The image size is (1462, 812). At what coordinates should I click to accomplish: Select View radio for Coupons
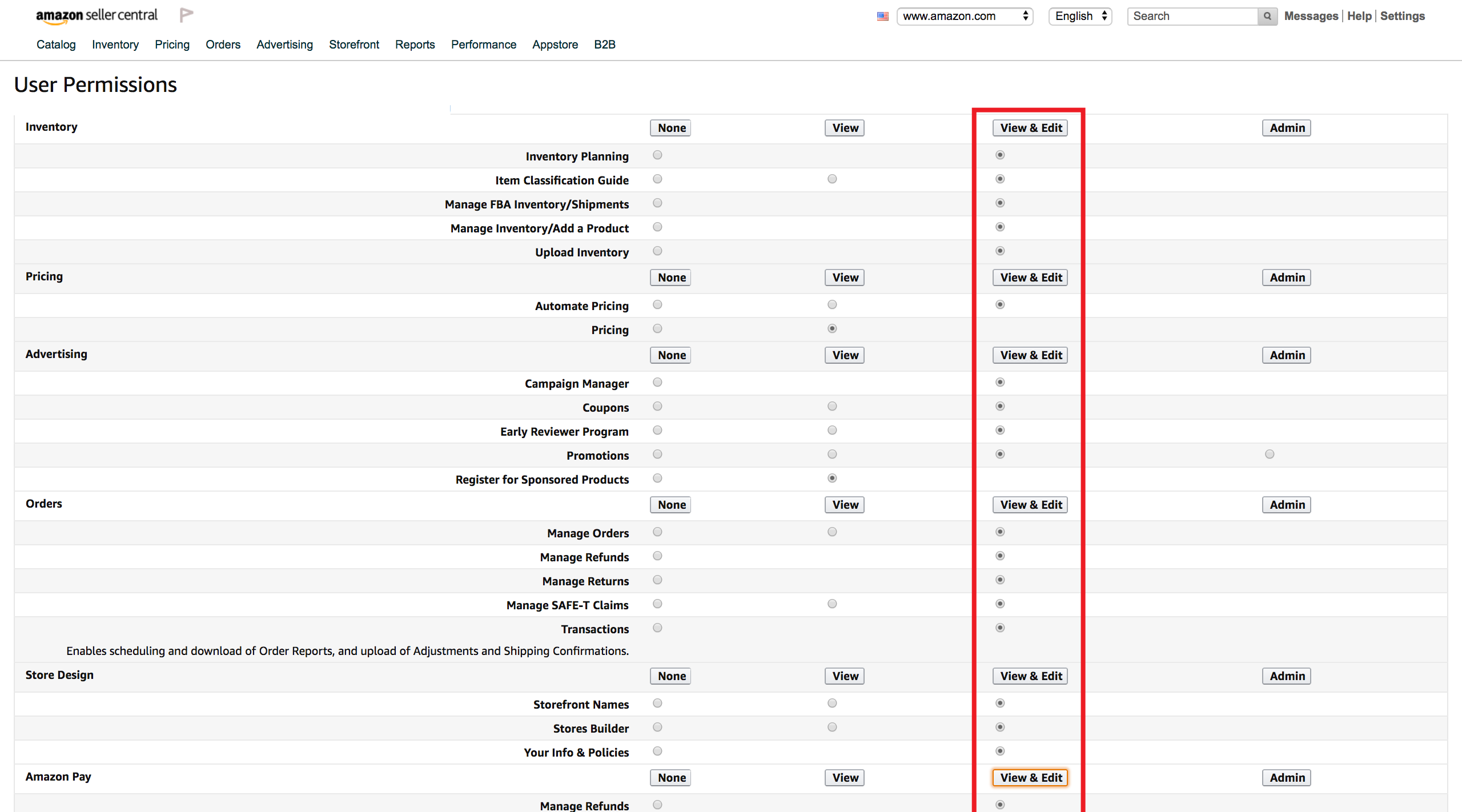(832, 407)
